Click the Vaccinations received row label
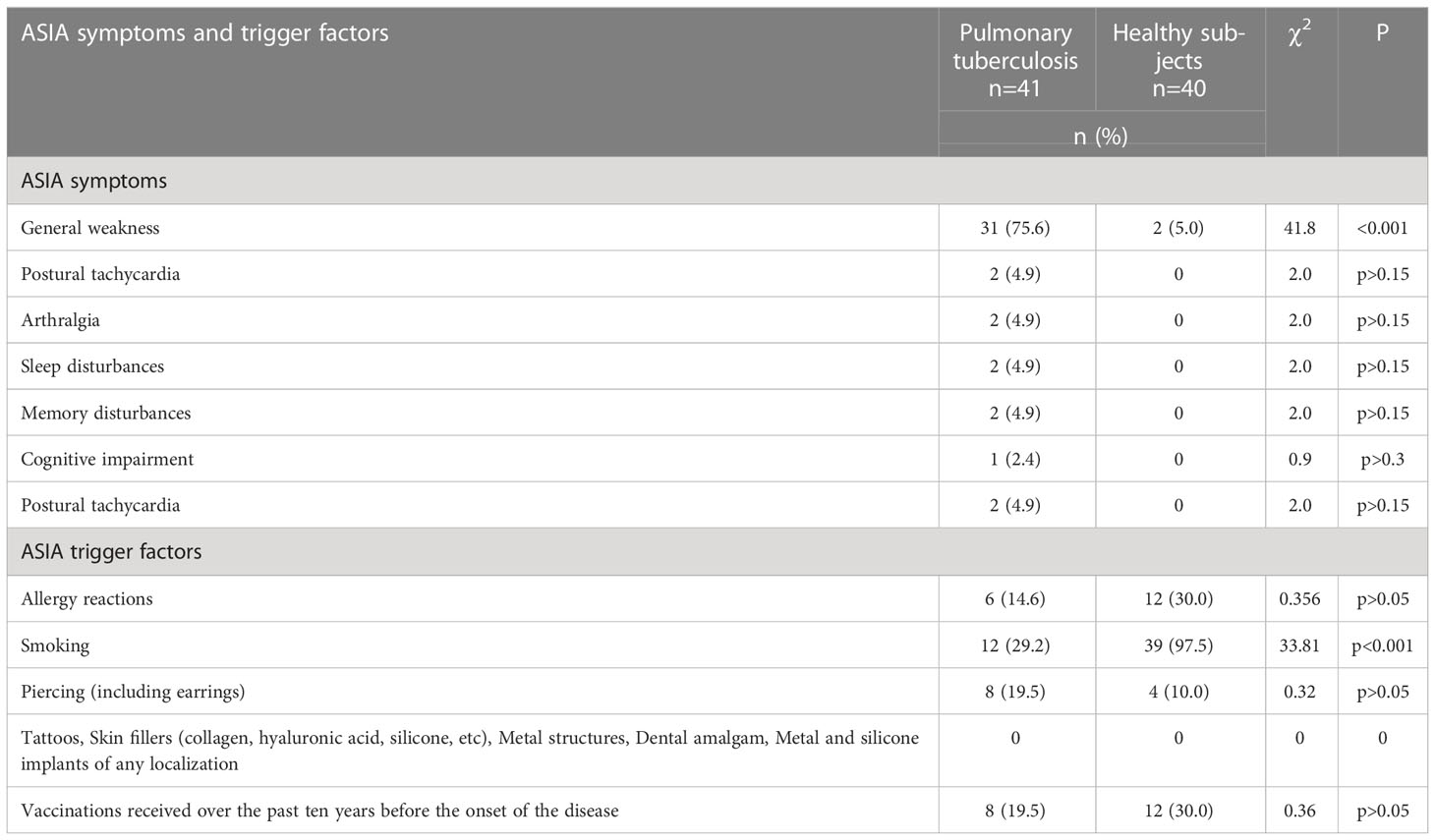 [319, 811]
